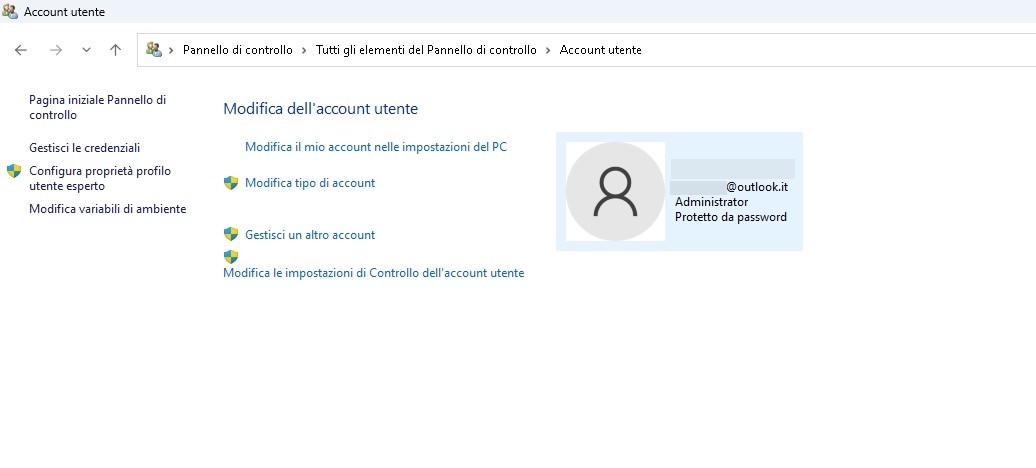This screenshot has width=1036, height=468.
Task: Open Modifica il mio account nelle impostazioni
Action: (375, 147)
